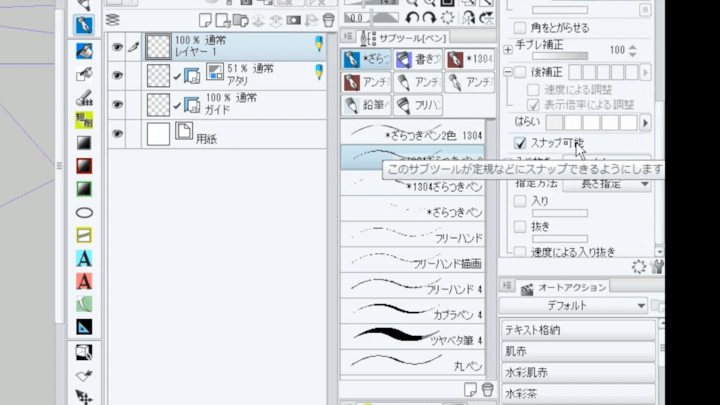This screenshot has height=405, width=720.
Task: Create a new raster layer
Action: click(205, 20)
